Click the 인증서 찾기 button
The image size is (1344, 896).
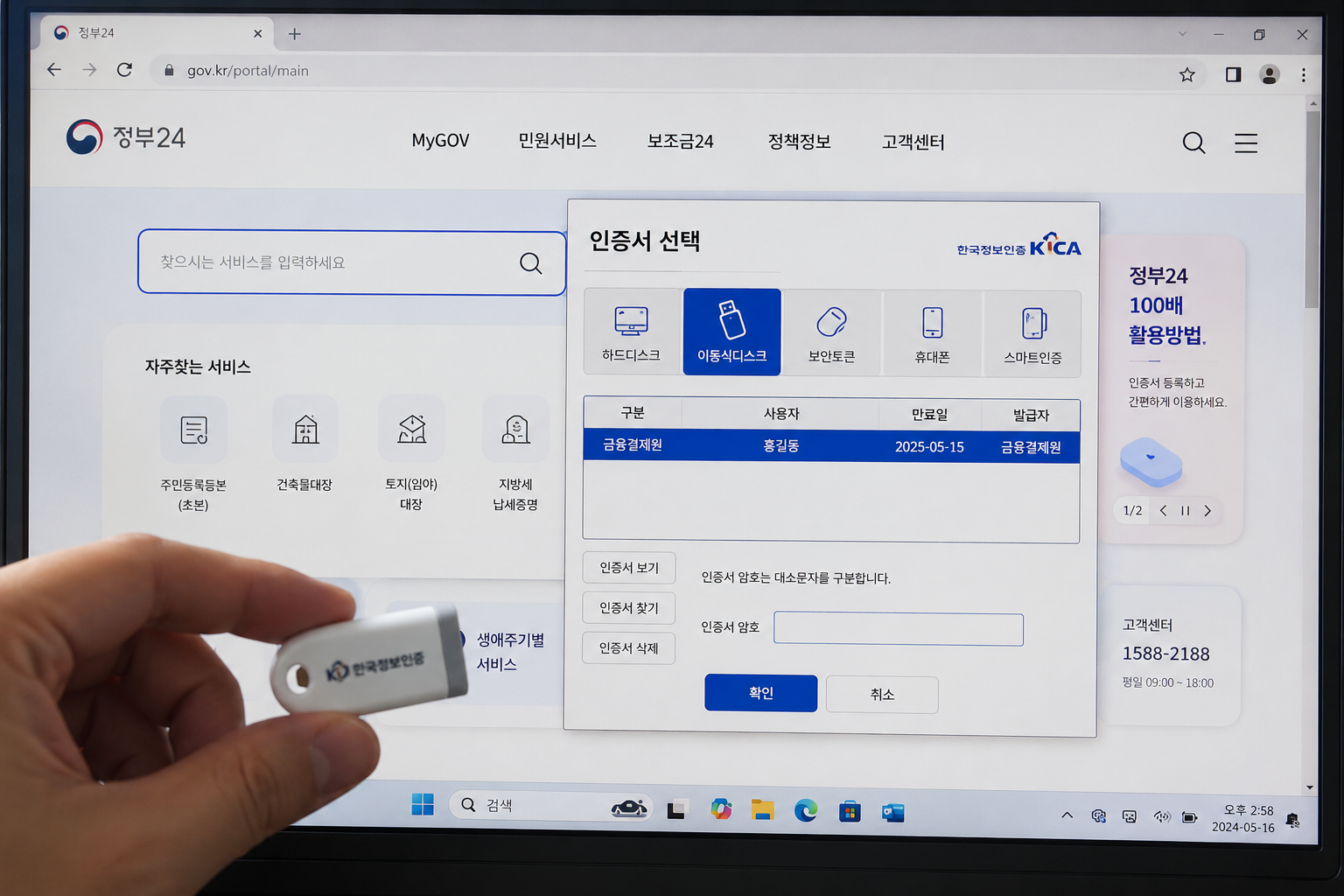click(629, 608)
